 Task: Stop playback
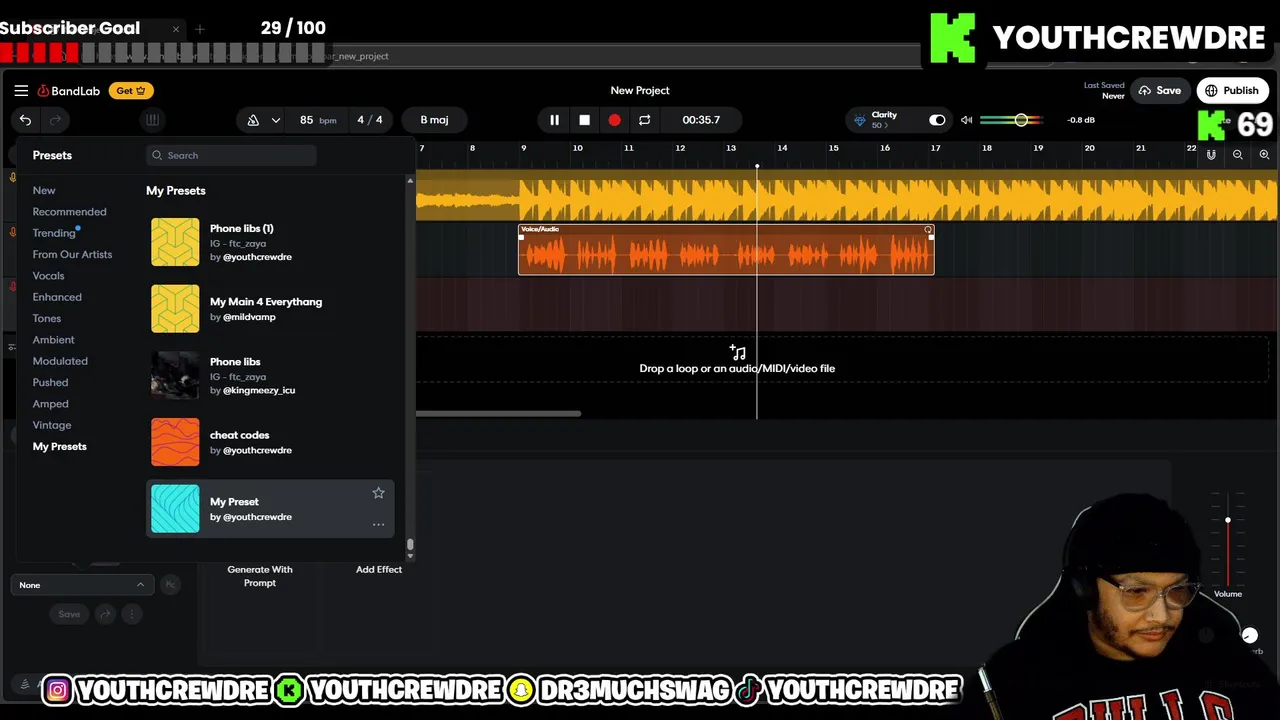(x=584, y=120)
